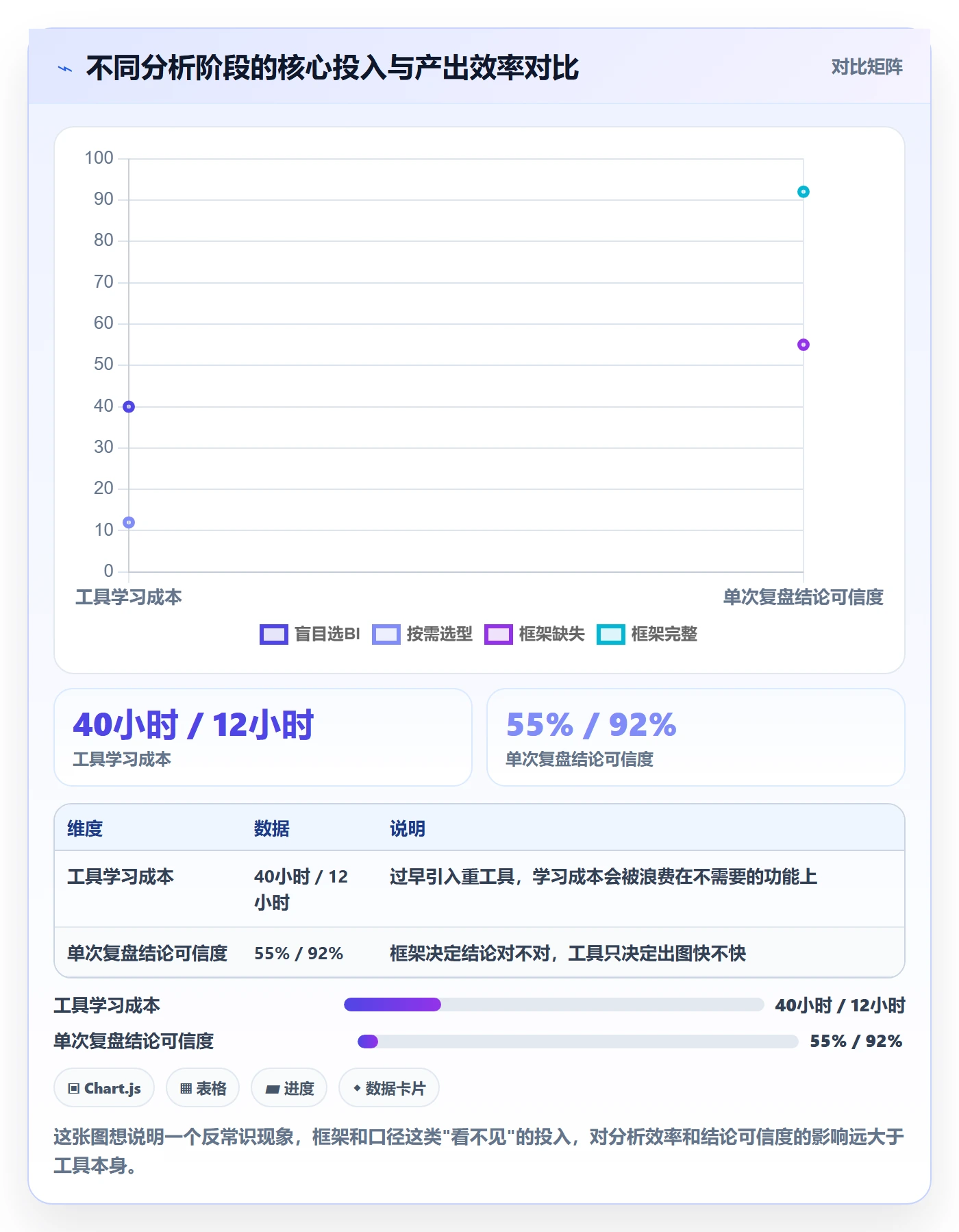Click the y-axis tick label 50

(x=103, y=364)
